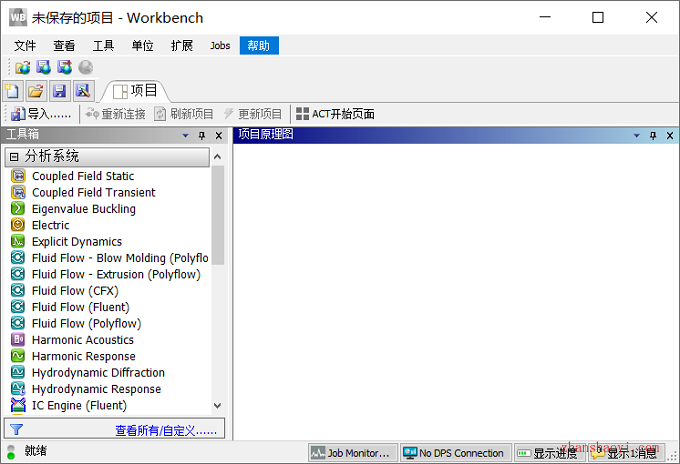The height and width of the screenshot is (464, 680).
Task: Click the 显示1消息 show messages button
Action: [626, 453]
